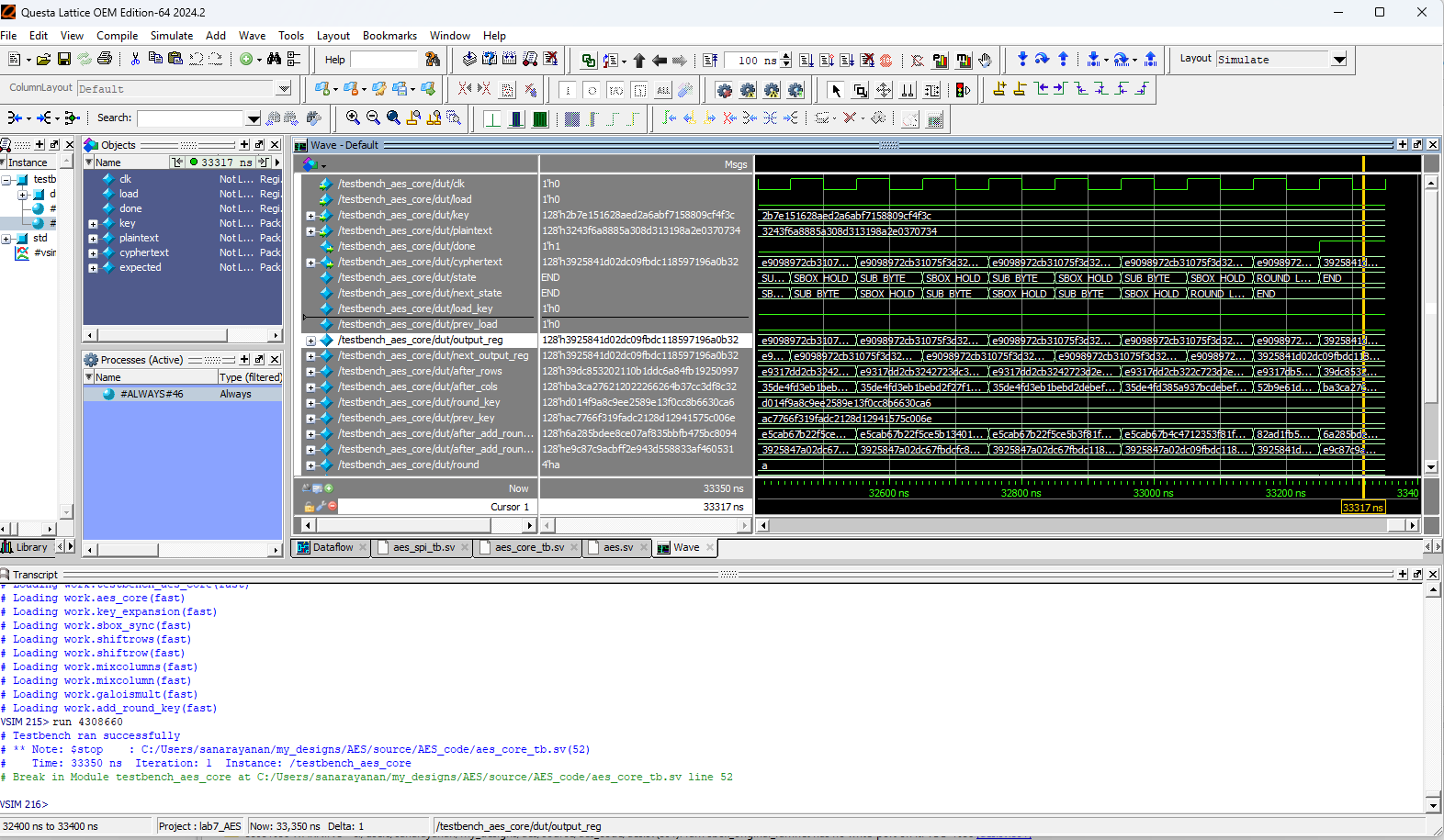Click the waveform horizontal scrollbar
The image size is (1444, 840).
[x=1084, y=525]
